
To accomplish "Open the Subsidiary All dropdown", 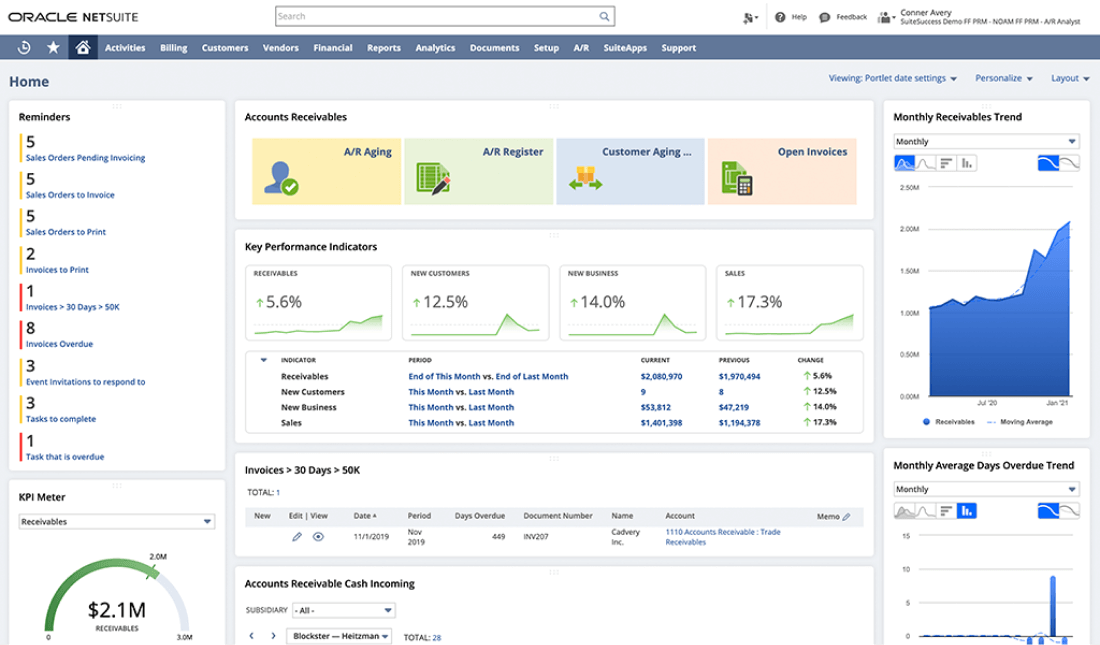I will pos(341,610).
